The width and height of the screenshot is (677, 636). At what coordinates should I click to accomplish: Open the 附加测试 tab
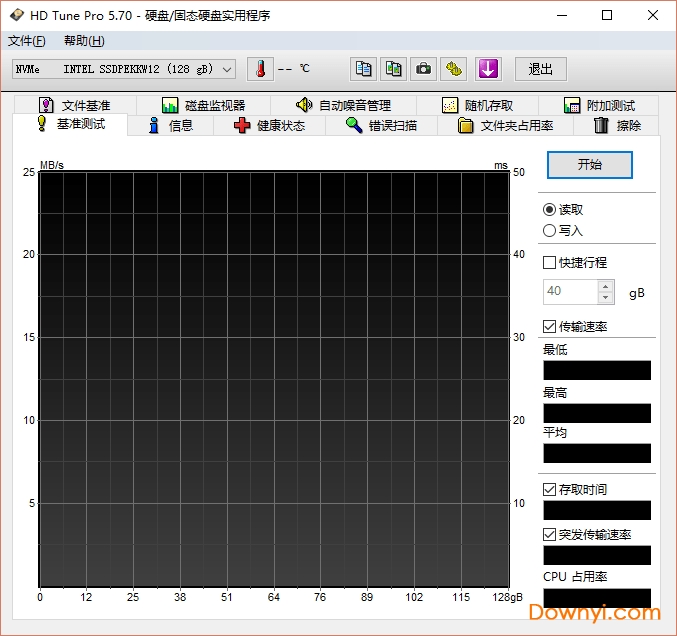pos(599,105)
